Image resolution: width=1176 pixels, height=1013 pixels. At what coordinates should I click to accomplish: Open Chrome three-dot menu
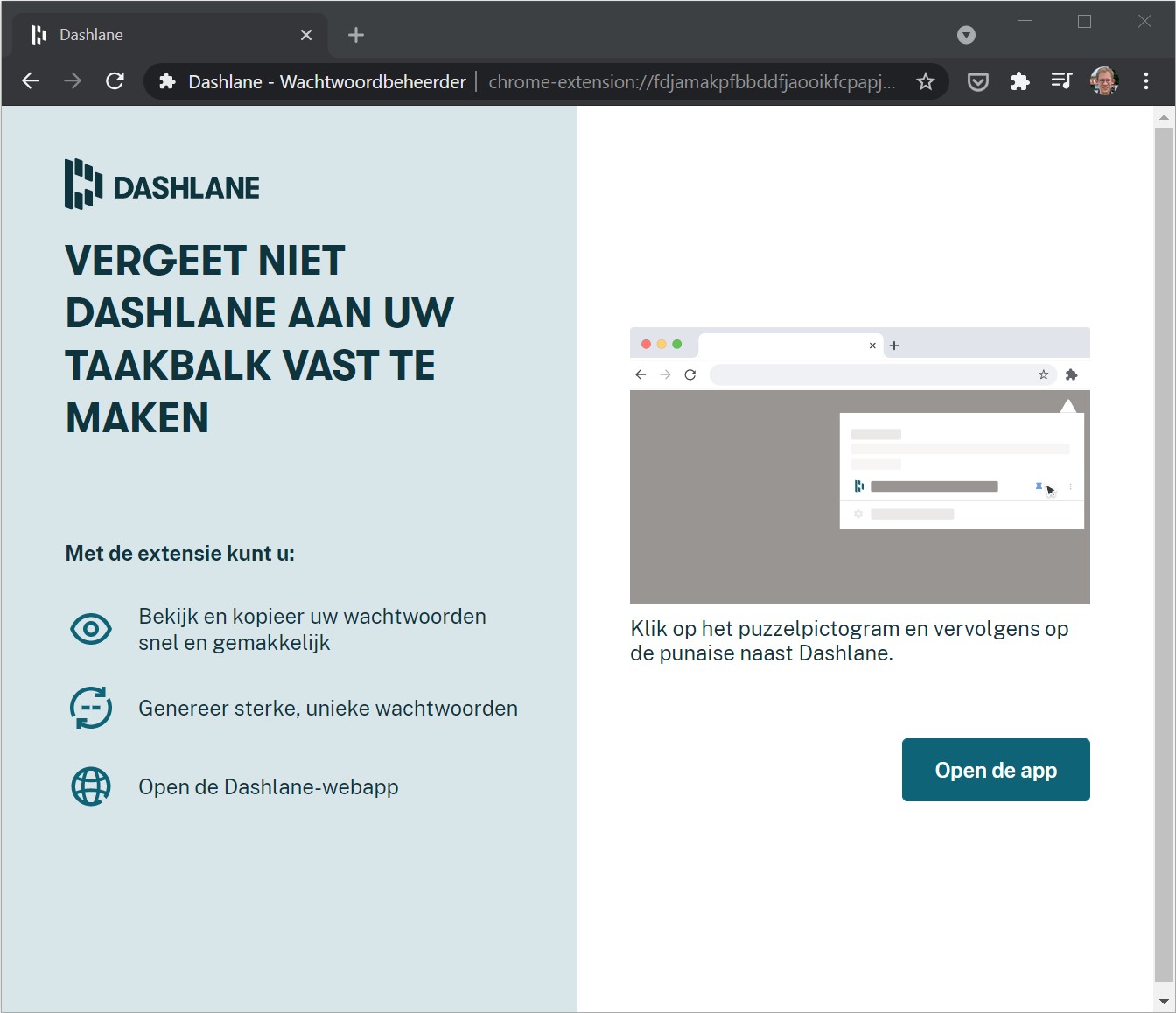pyautogui.click(x=1146, y=81)
